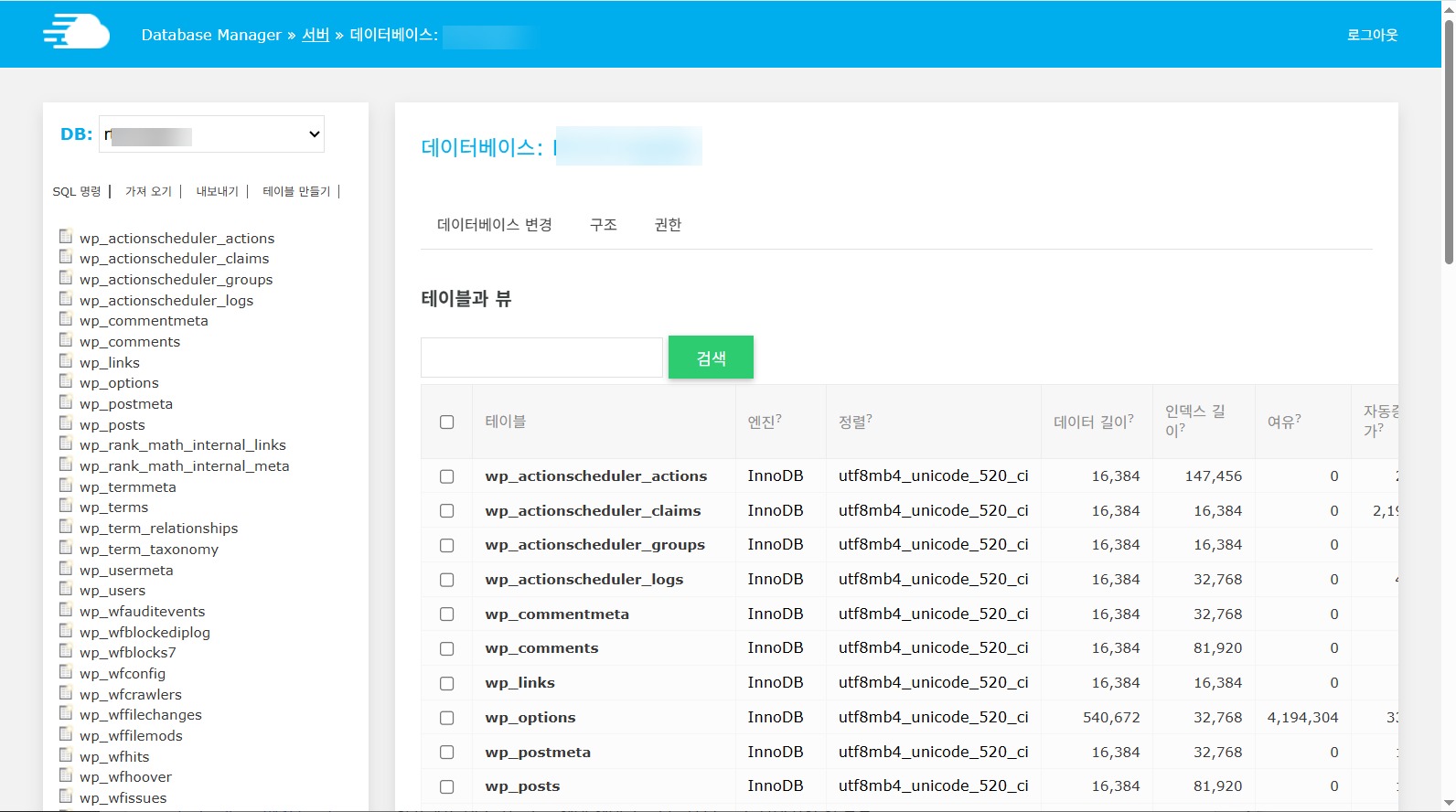This screenshot has width=1456, height=812.
Task: Check the wp_links row checkbox
Action: click(x=446, y=684)
